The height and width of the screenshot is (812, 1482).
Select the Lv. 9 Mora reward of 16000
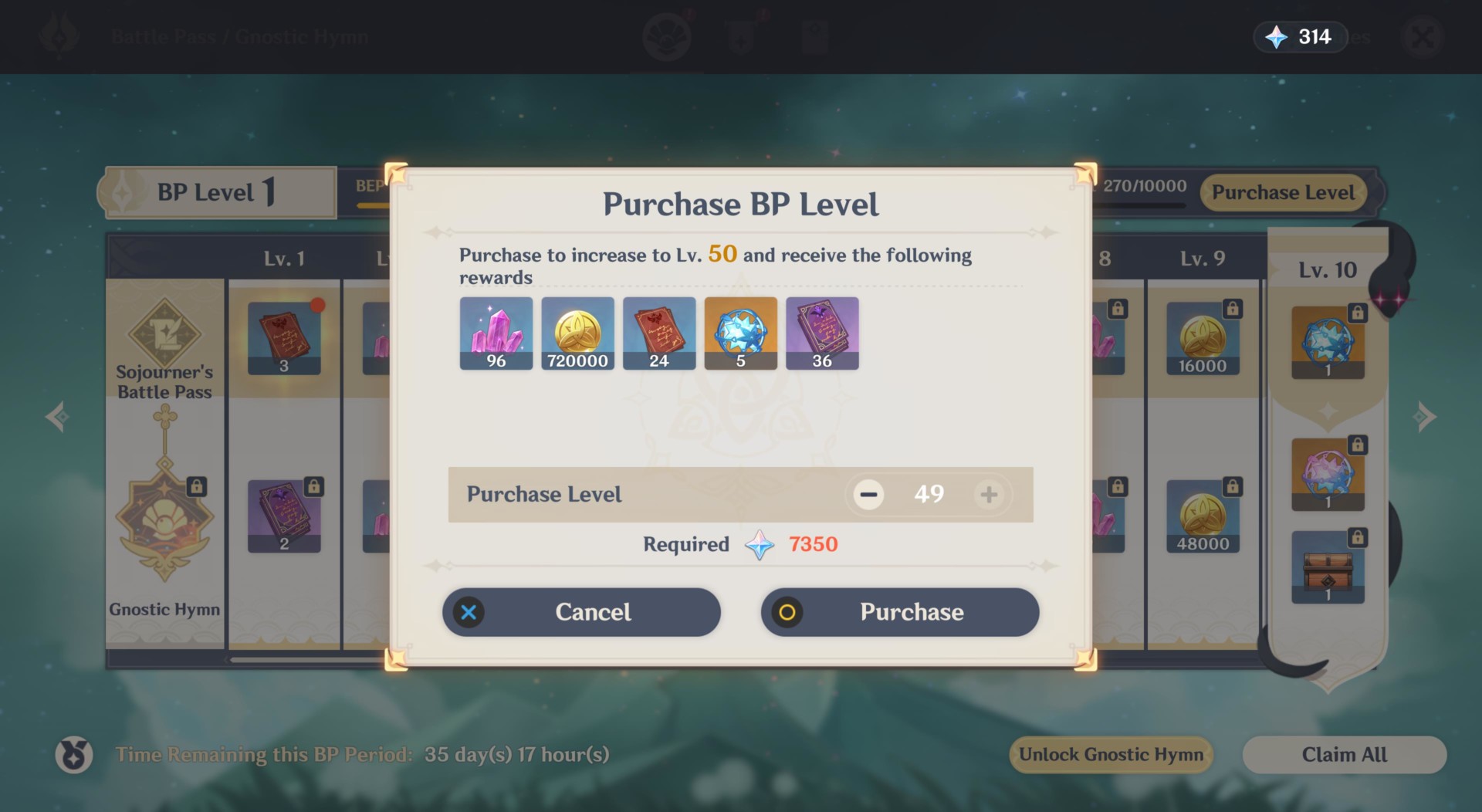tap(1203, 339)
